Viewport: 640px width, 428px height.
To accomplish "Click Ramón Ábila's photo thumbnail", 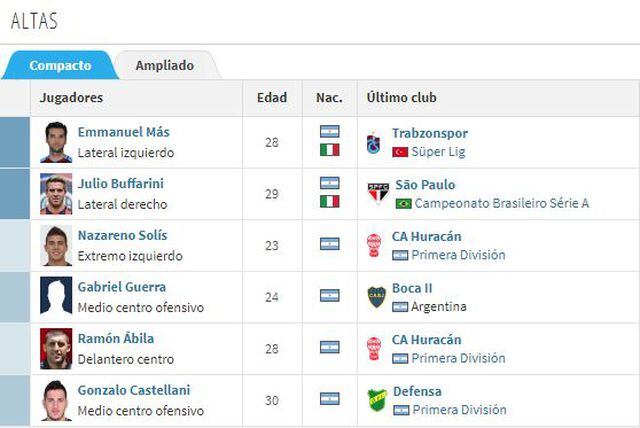I will click(x=56, y=348).
